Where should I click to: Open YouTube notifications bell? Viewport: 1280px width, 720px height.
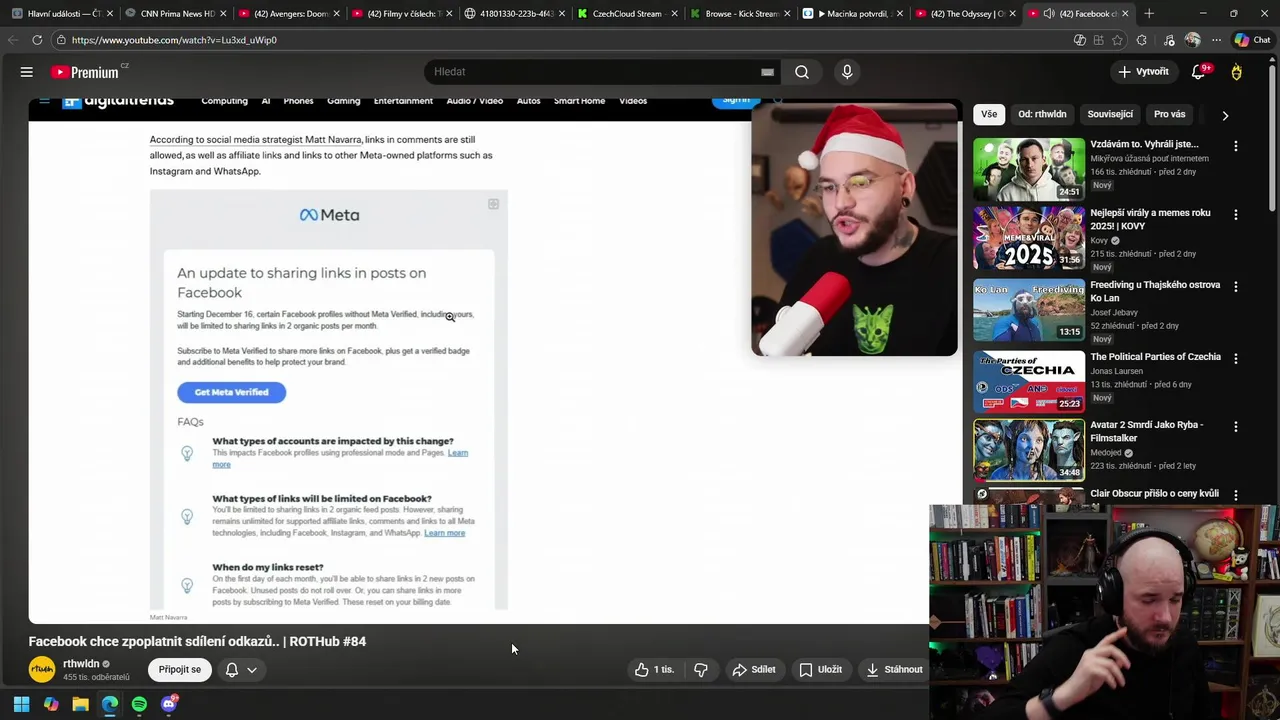[1199, 72]
